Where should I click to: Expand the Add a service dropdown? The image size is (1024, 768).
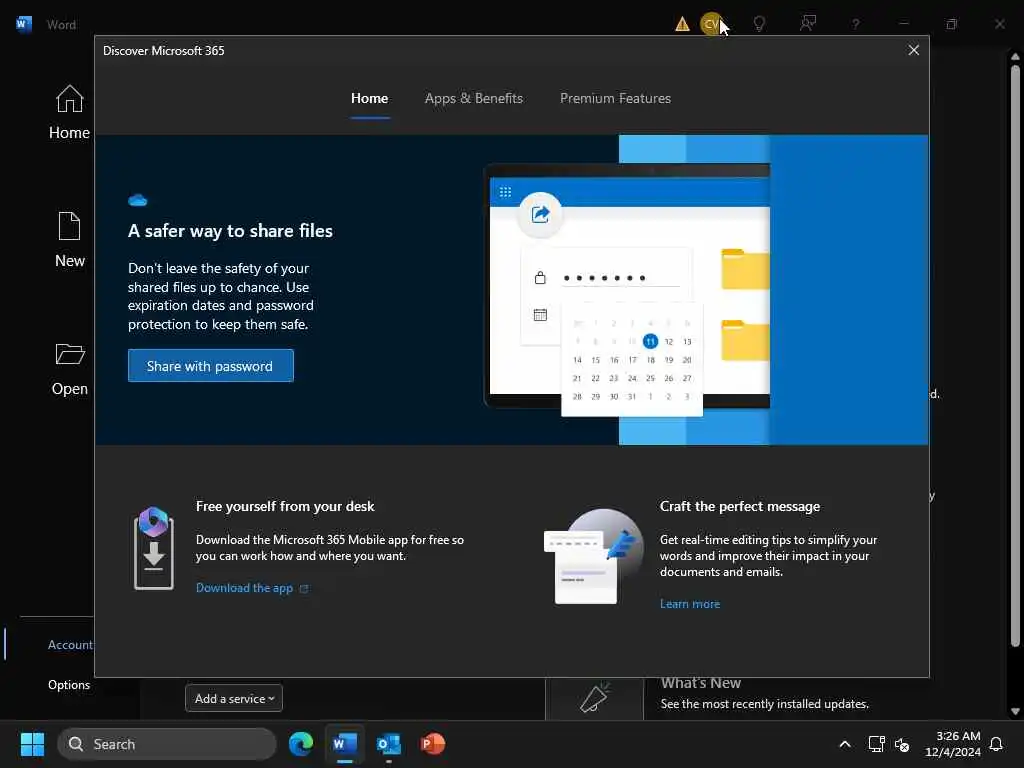tap(234, 698)
